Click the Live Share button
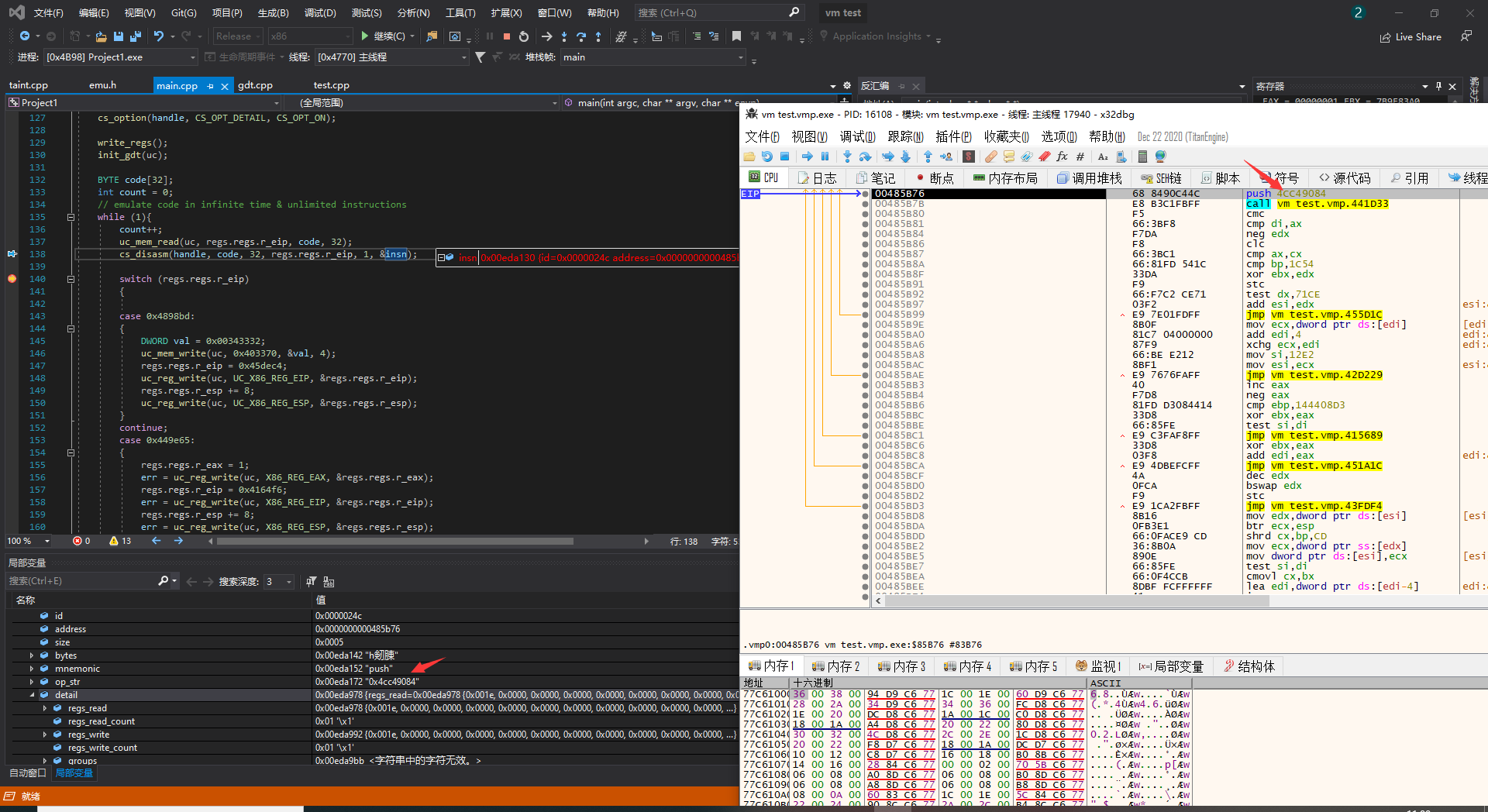The image size is (1488, 812). [1410, 36]
